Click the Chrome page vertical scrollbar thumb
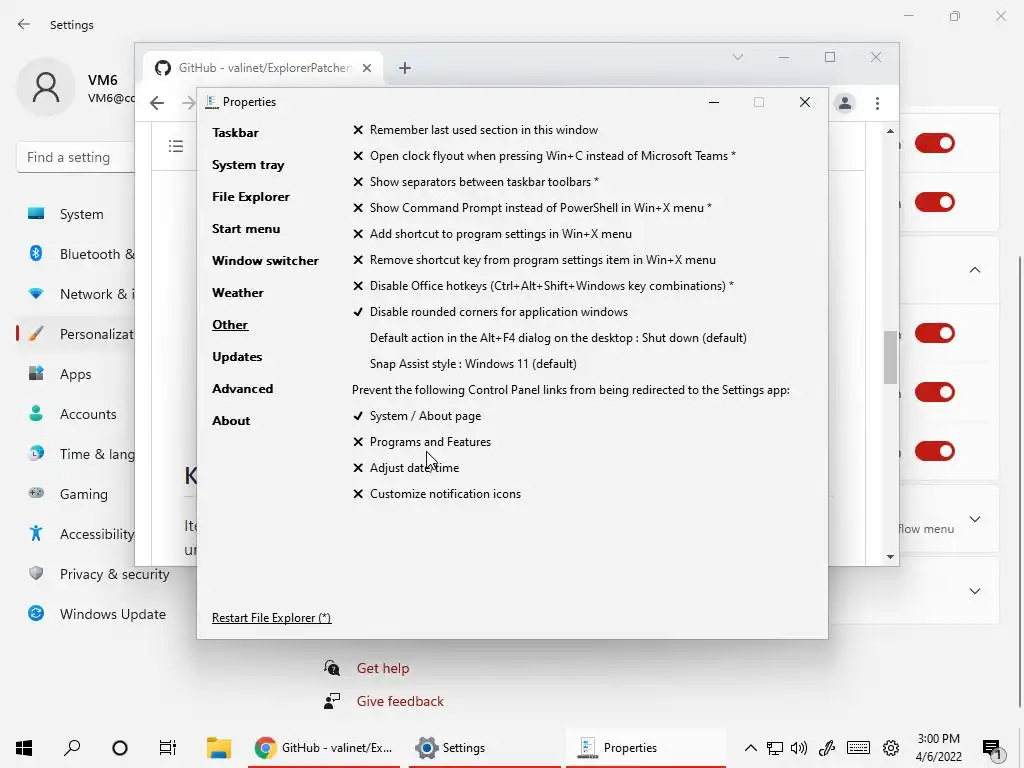The height and width of the screenshot is (768, 1024). 890,357
